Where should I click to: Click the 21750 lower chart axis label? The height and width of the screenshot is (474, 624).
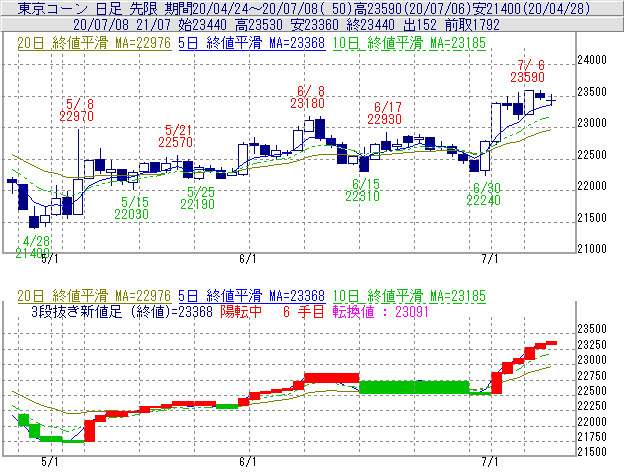click(x=592, y=437)
